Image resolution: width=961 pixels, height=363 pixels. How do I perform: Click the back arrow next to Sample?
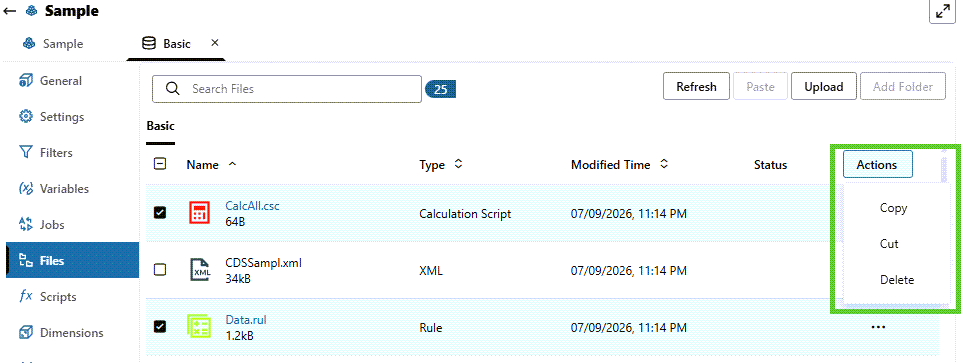tap(10, 11)
